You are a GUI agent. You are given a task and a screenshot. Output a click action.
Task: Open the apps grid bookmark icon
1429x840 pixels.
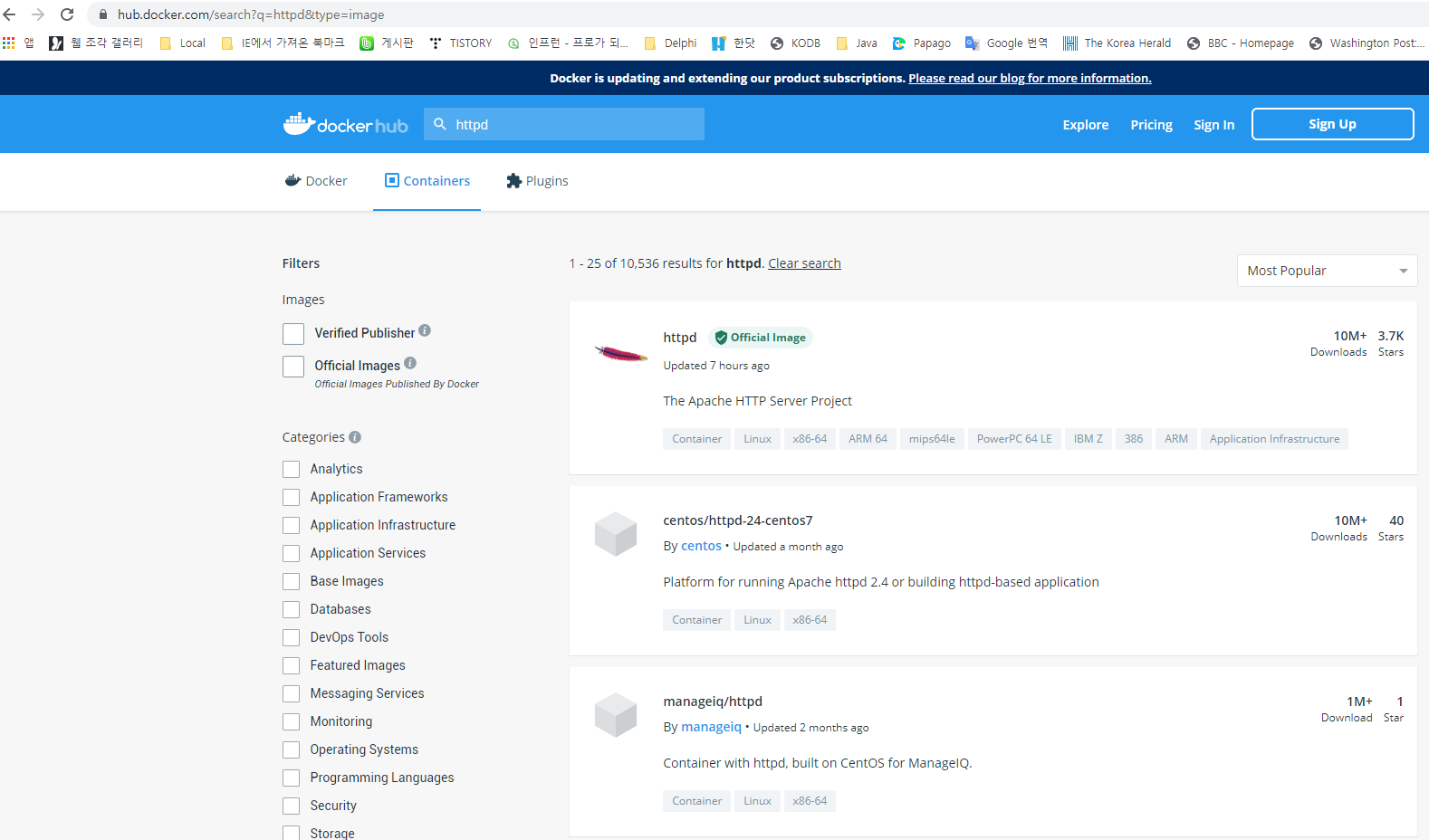[9, 43]
